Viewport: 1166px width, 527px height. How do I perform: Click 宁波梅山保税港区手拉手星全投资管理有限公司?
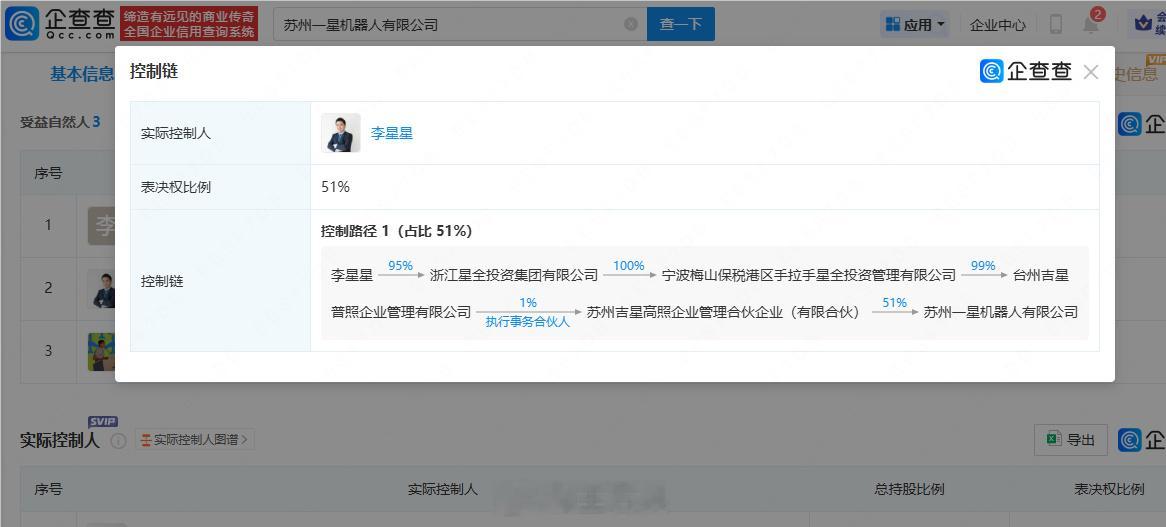[x=808, y=275]
